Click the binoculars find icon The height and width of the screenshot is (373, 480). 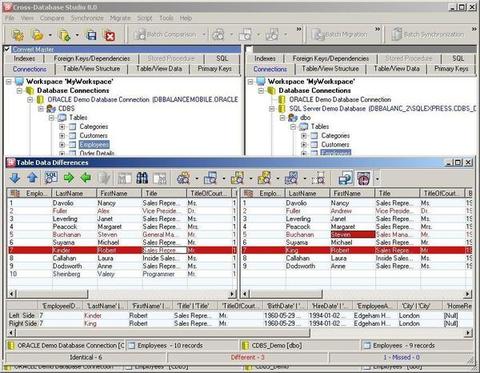coord(142,178)
